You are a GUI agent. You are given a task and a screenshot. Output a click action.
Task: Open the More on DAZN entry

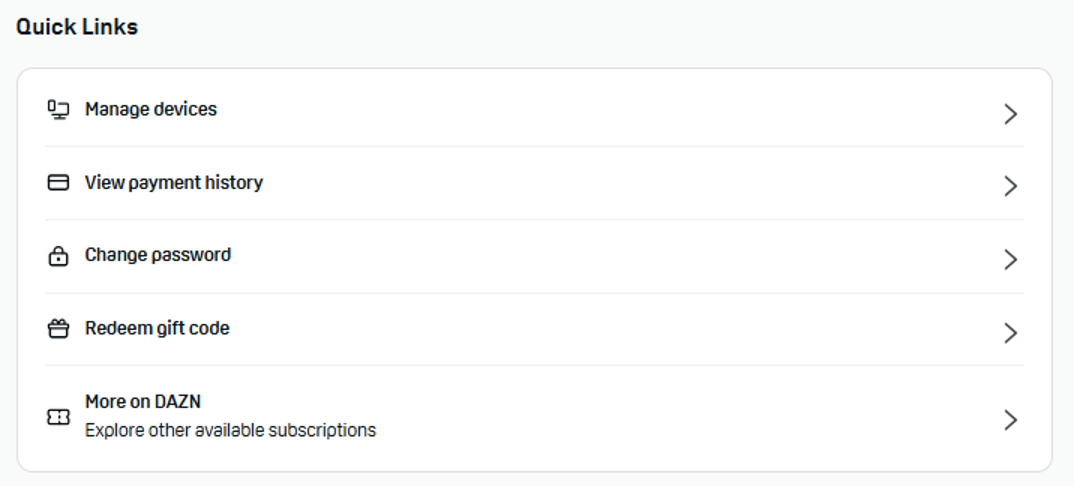click(x=143, y=402)
